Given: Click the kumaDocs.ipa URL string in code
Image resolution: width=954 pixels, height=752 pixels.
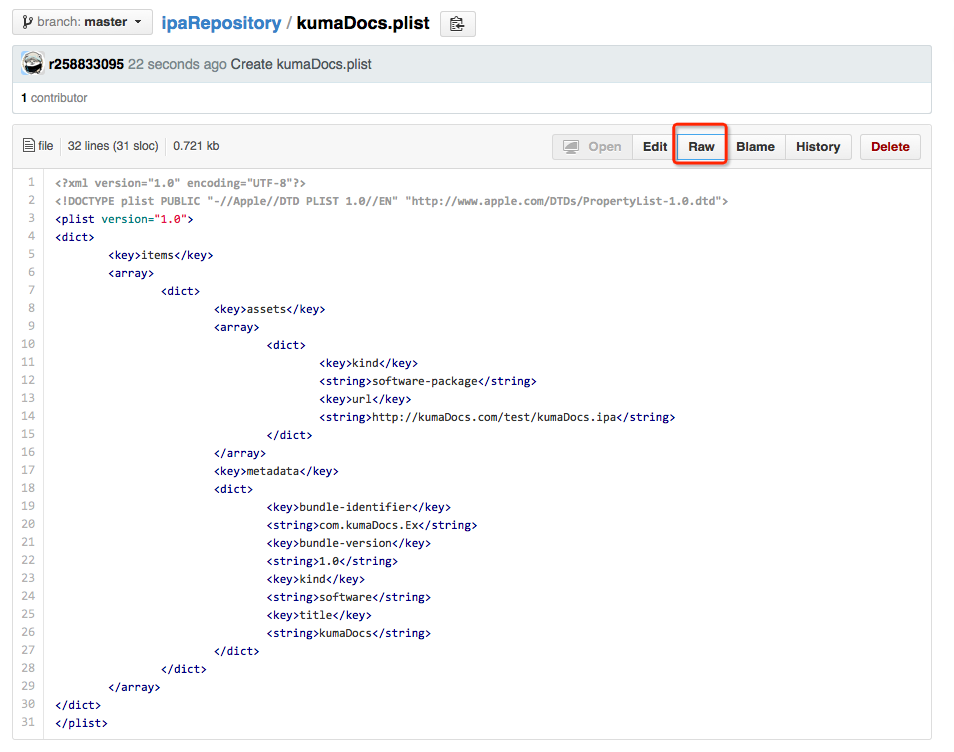Looking at the screenshot, I should tap(490, 417).
